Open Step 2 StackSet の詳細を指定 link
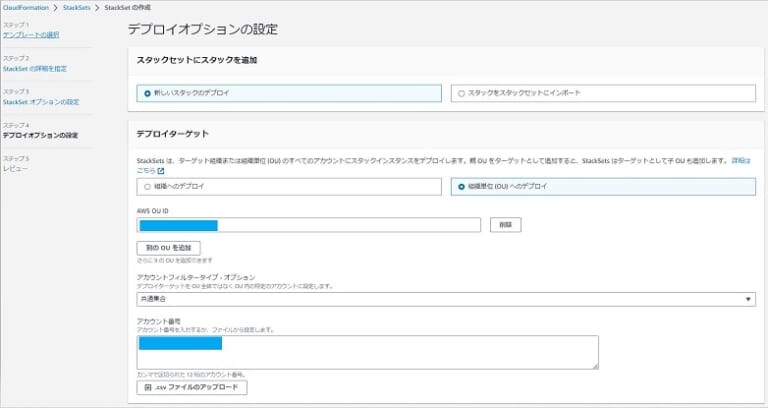This screenshot has height=408, width=768. coord(35,69)
